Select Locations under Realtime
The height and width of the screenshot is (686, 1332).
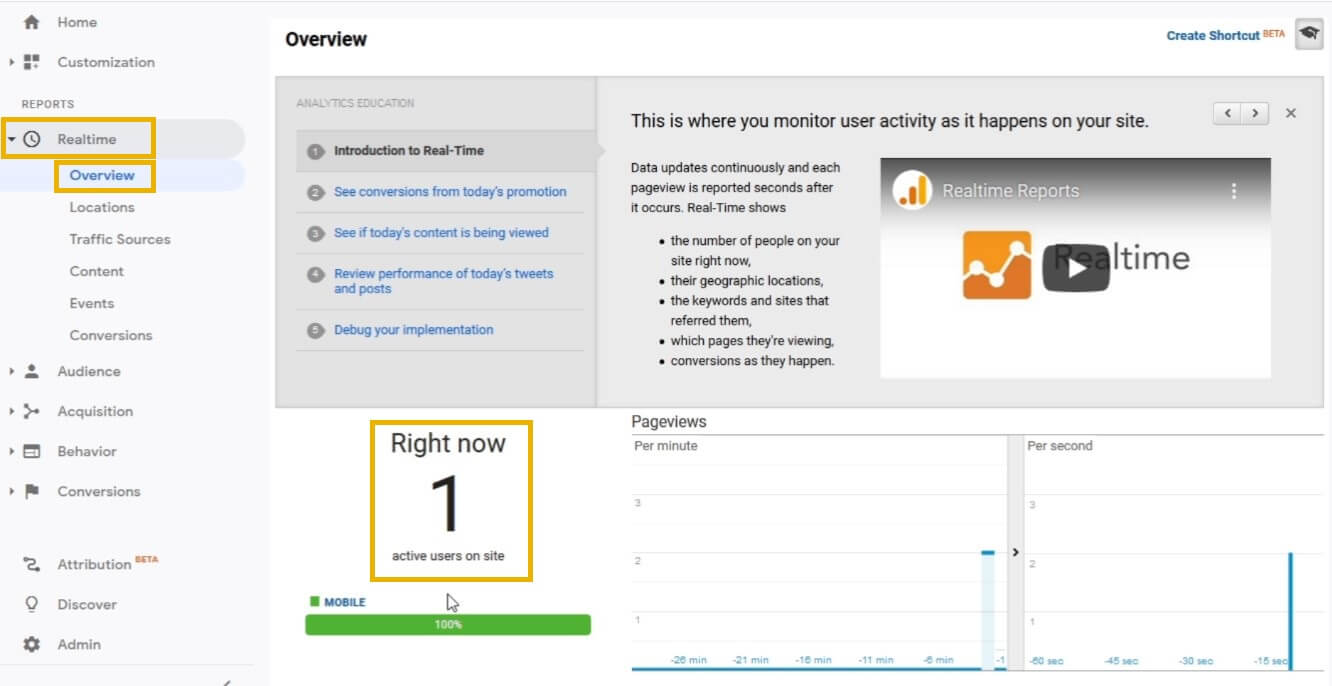(102, 207)
